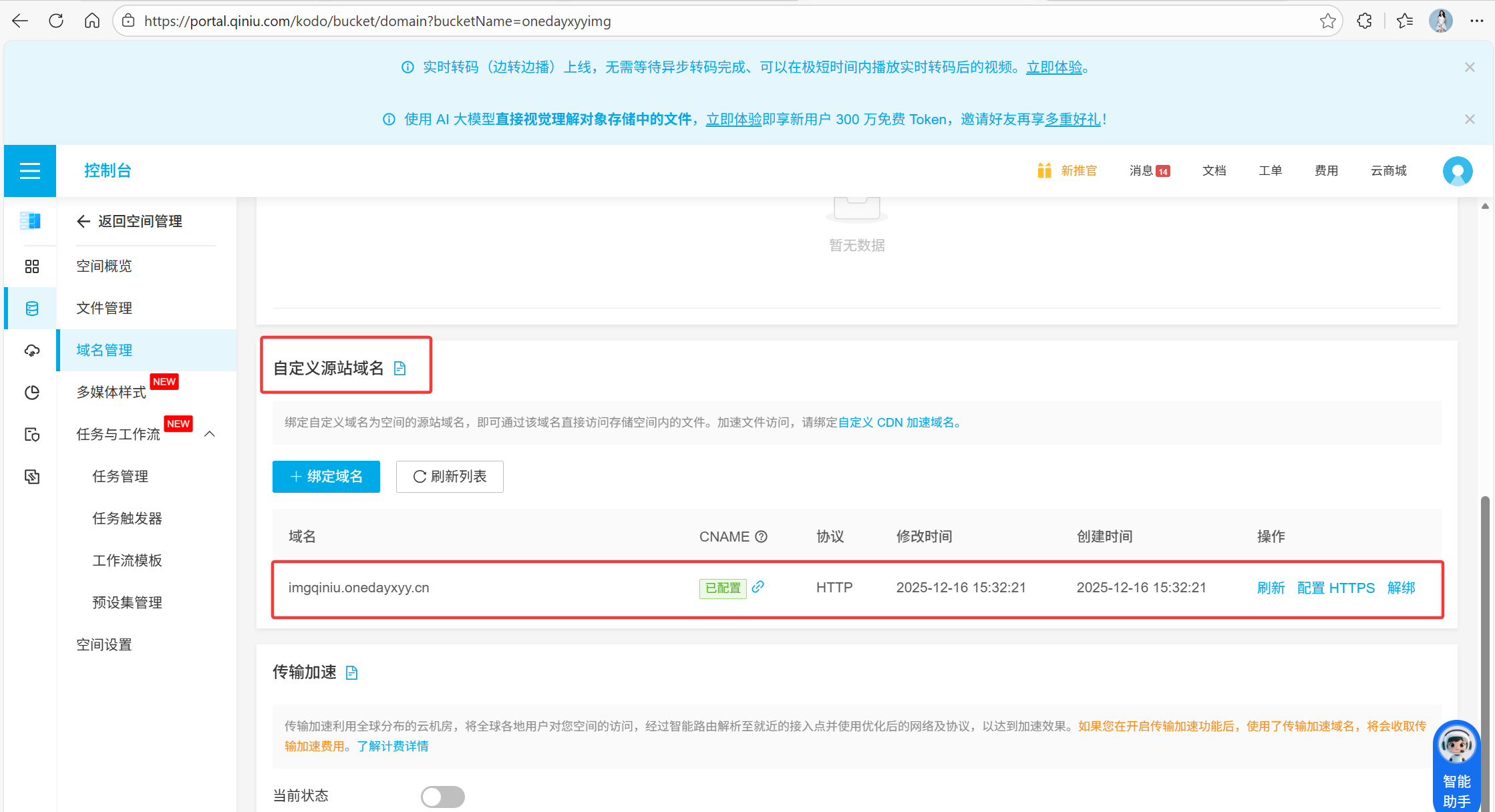This screenshot has width=1495, height=812.
Task: Select 文件管理 in the left menu
Action: point(104,309)
